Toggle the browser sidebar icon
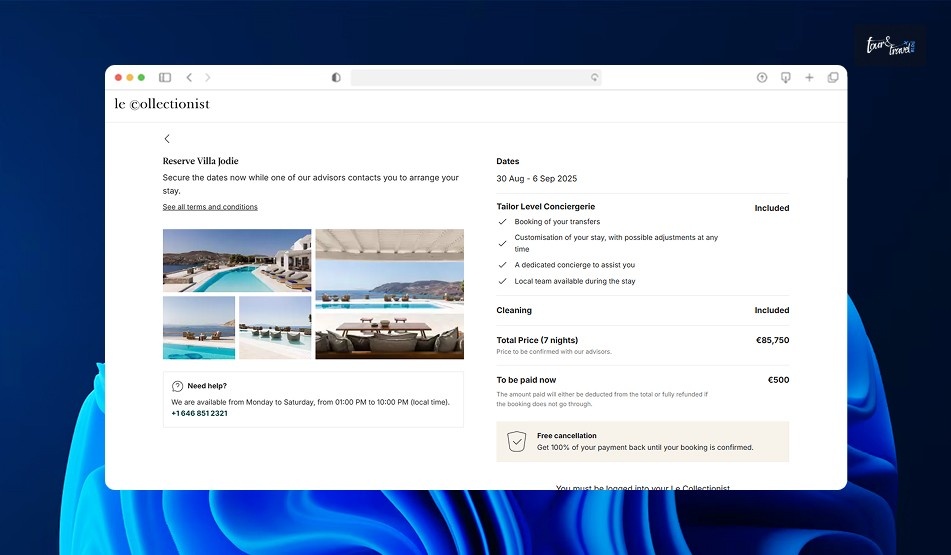The image size is (951, 555). tap(165, 78)
